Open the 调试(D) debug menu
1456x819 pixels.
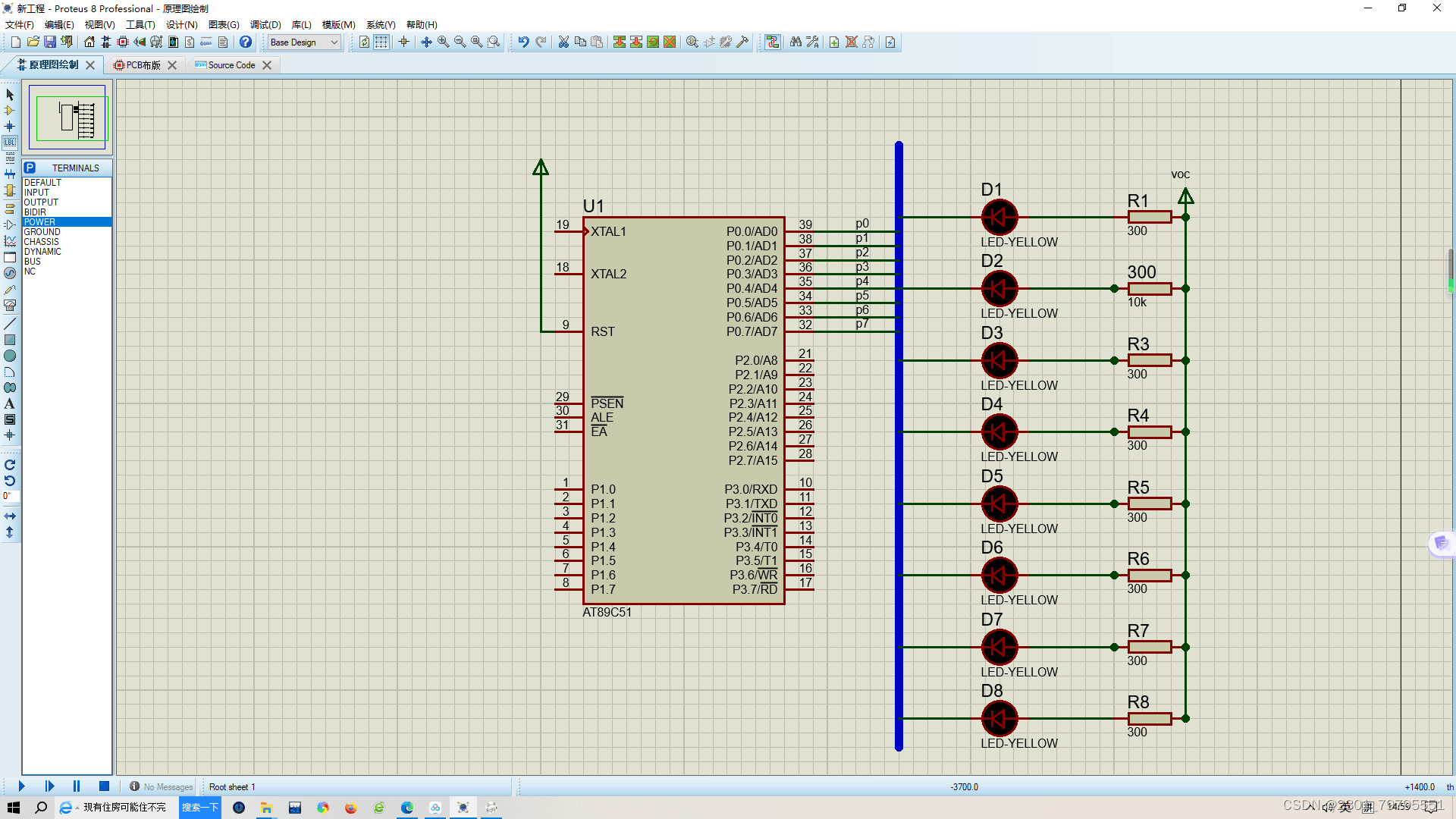pos(265,24)
